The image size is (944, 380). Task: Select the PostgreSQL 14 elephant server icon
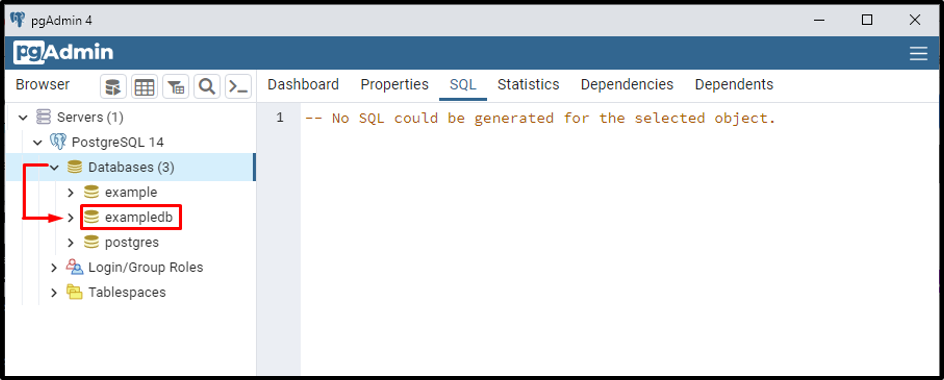pyautogui.click(x=58, y=142)
